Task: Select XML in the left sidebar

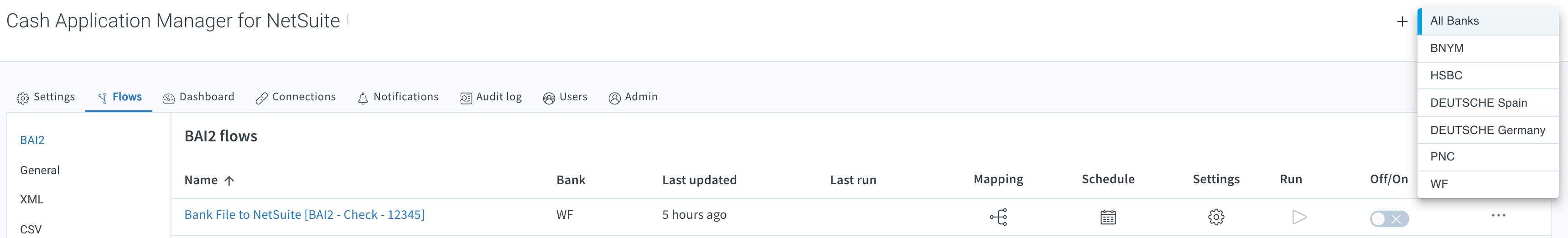Action: pyautogui.click(x=31, y=200)
